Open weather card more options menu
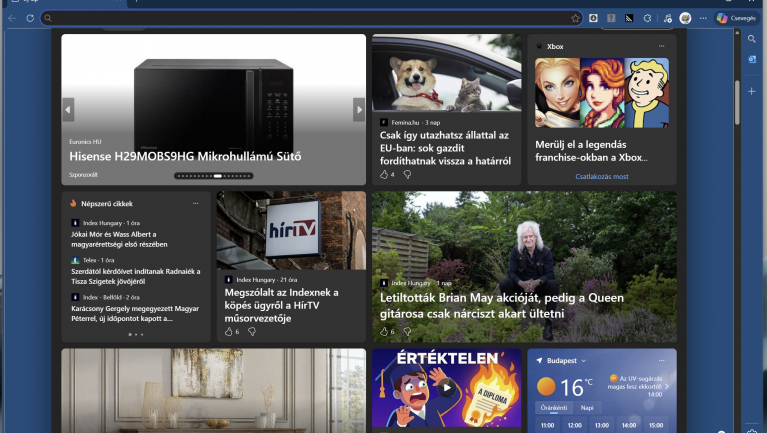767x433 pixels. pos(661,361)
